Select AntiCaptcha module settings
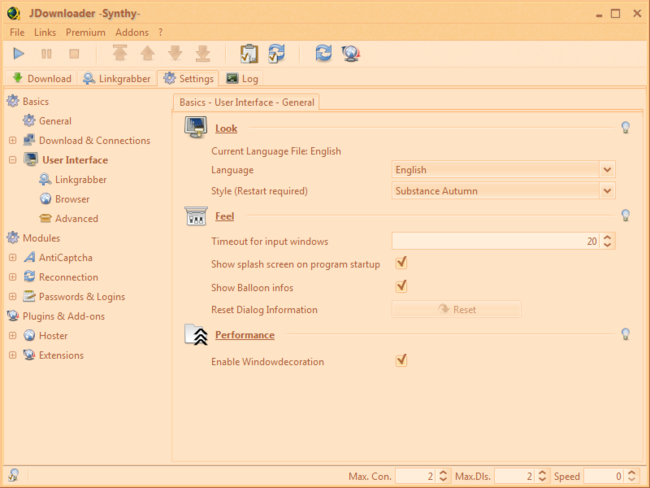Viewport: 650px width, 488px height. point(65,257)
